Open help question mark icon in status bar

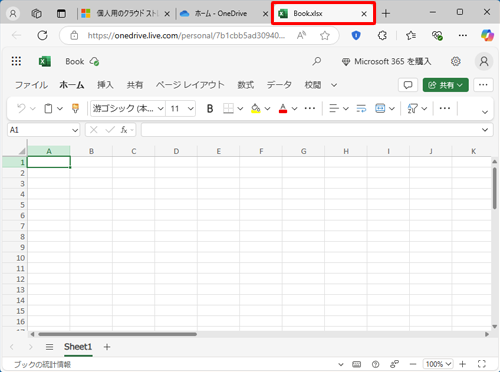pyautogui.click(x=375, y=364)
